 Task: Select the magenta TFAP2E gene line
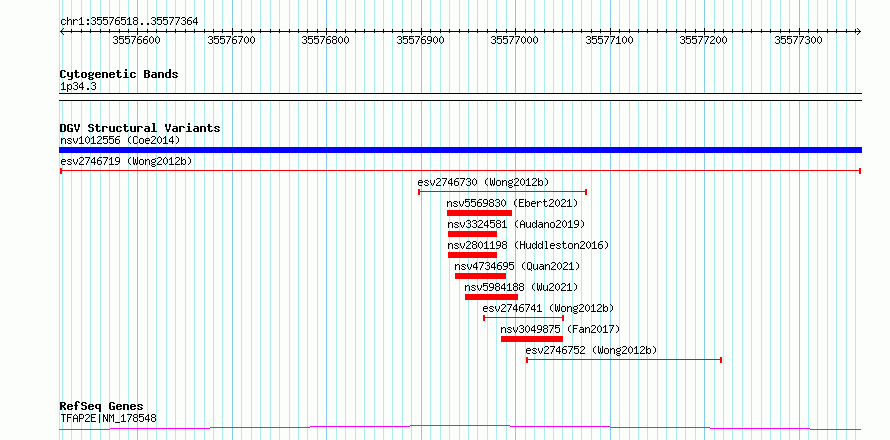(460, 427)
